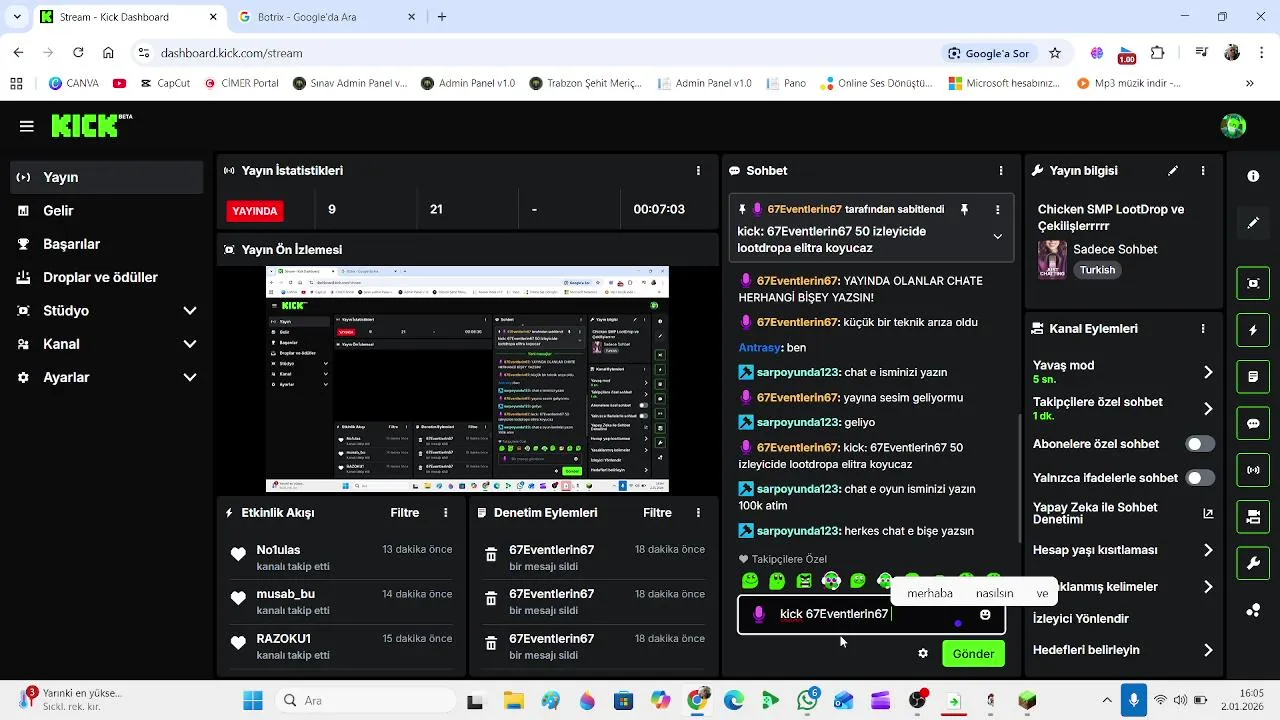Click the Turkish language tag
This screenshot has width=1280, height=720.
click(1097, 270)
